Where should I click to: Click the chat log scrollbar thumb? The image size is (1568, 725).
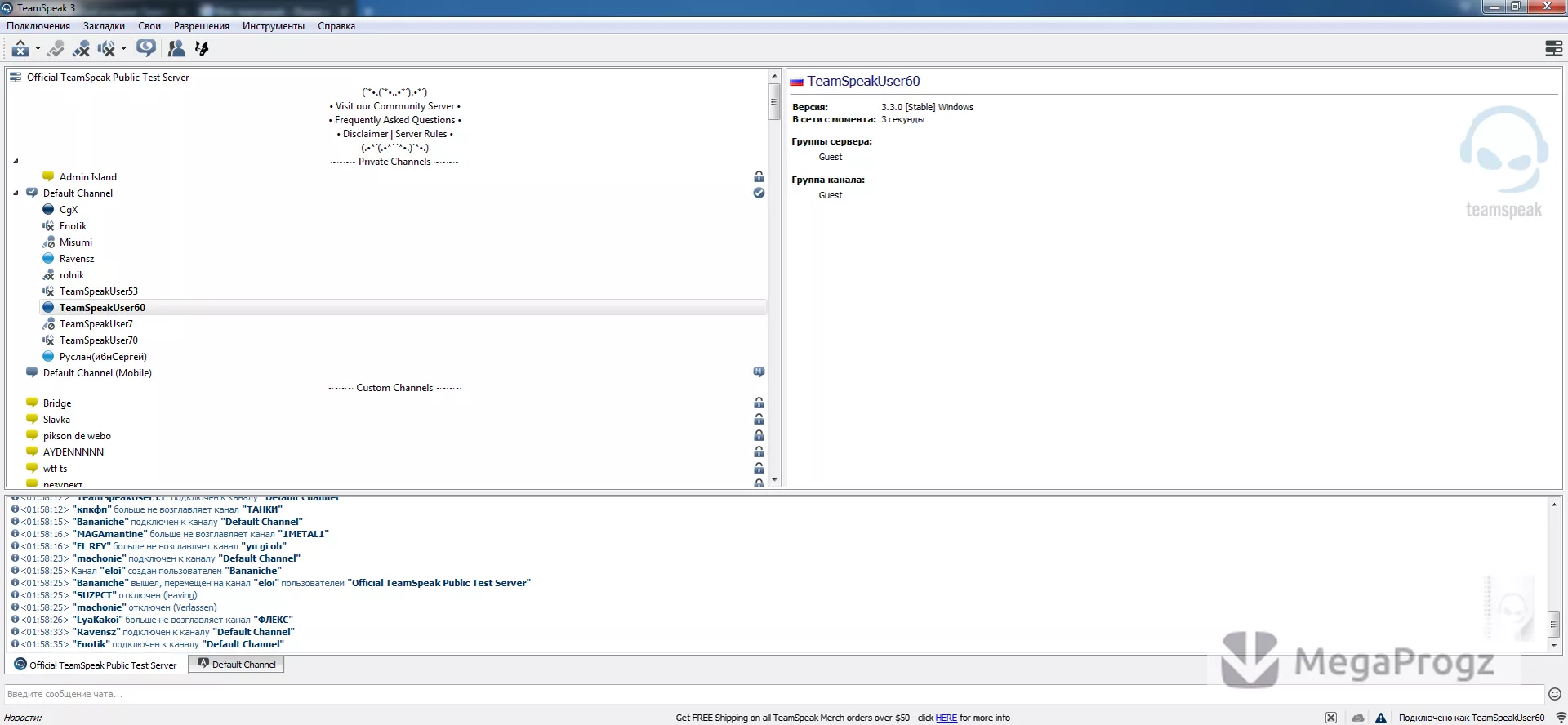pos(1553,625)
